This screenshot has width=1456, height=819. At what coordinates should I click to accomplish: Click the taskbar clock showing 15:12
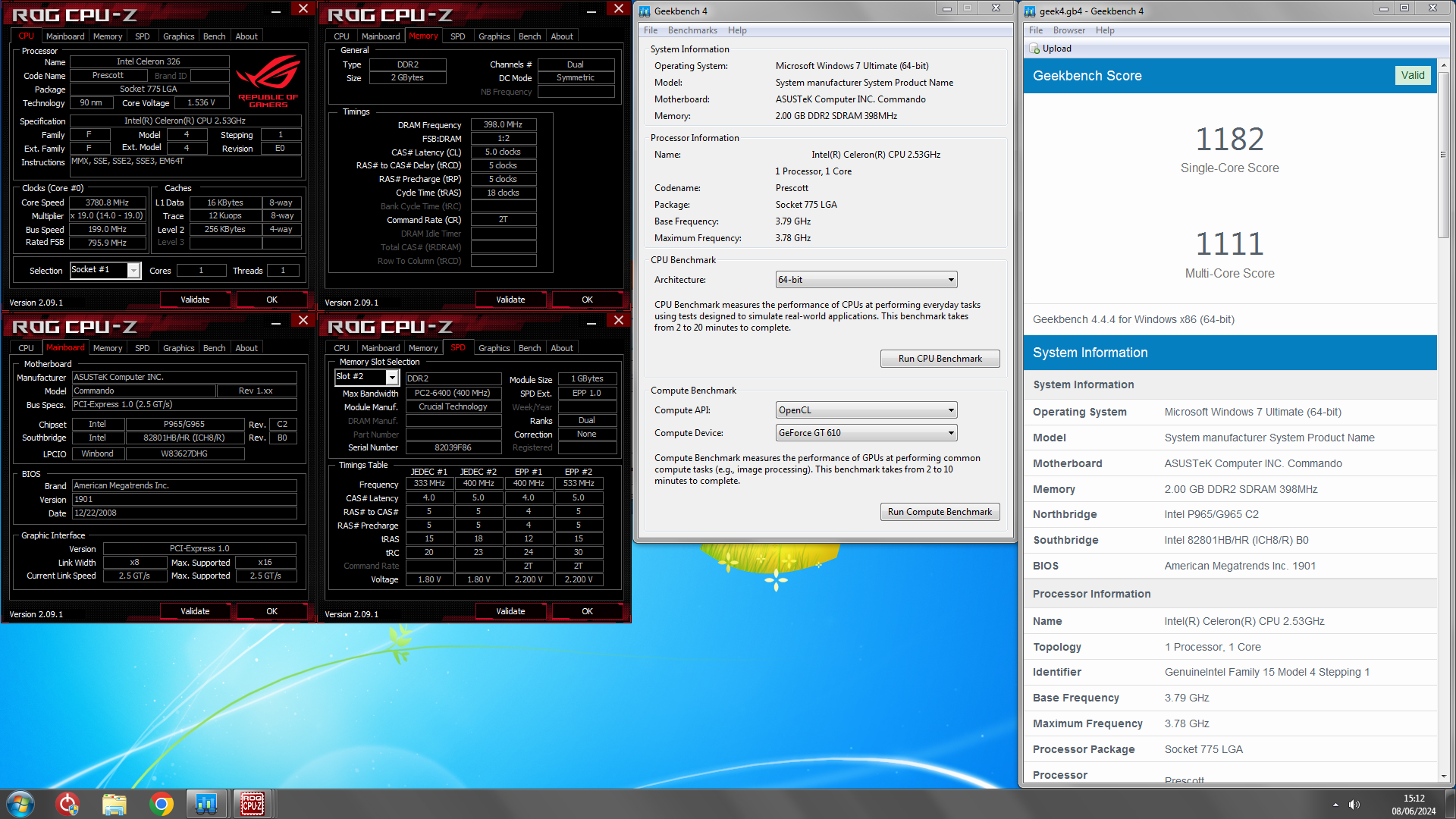[x=1414, y=805]
